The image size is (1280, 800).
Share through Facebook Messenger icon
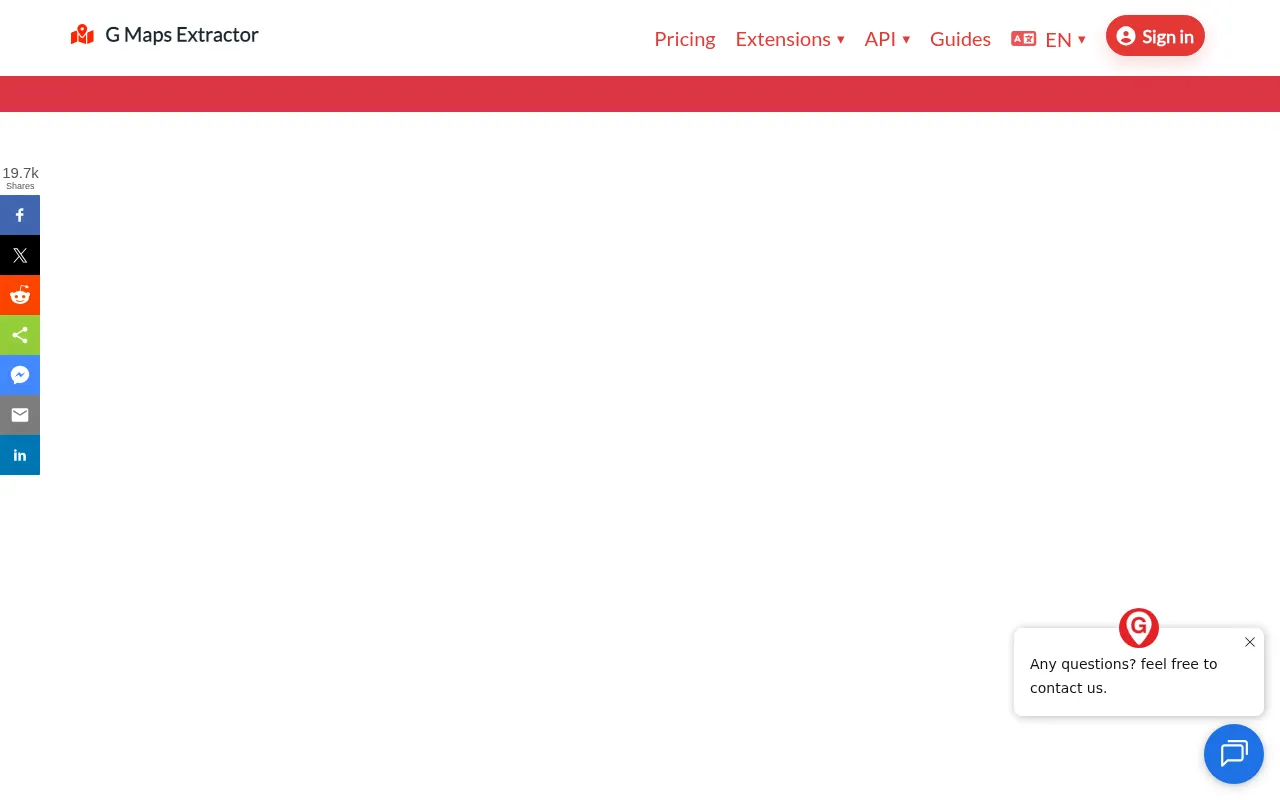(x=20, y=375)
